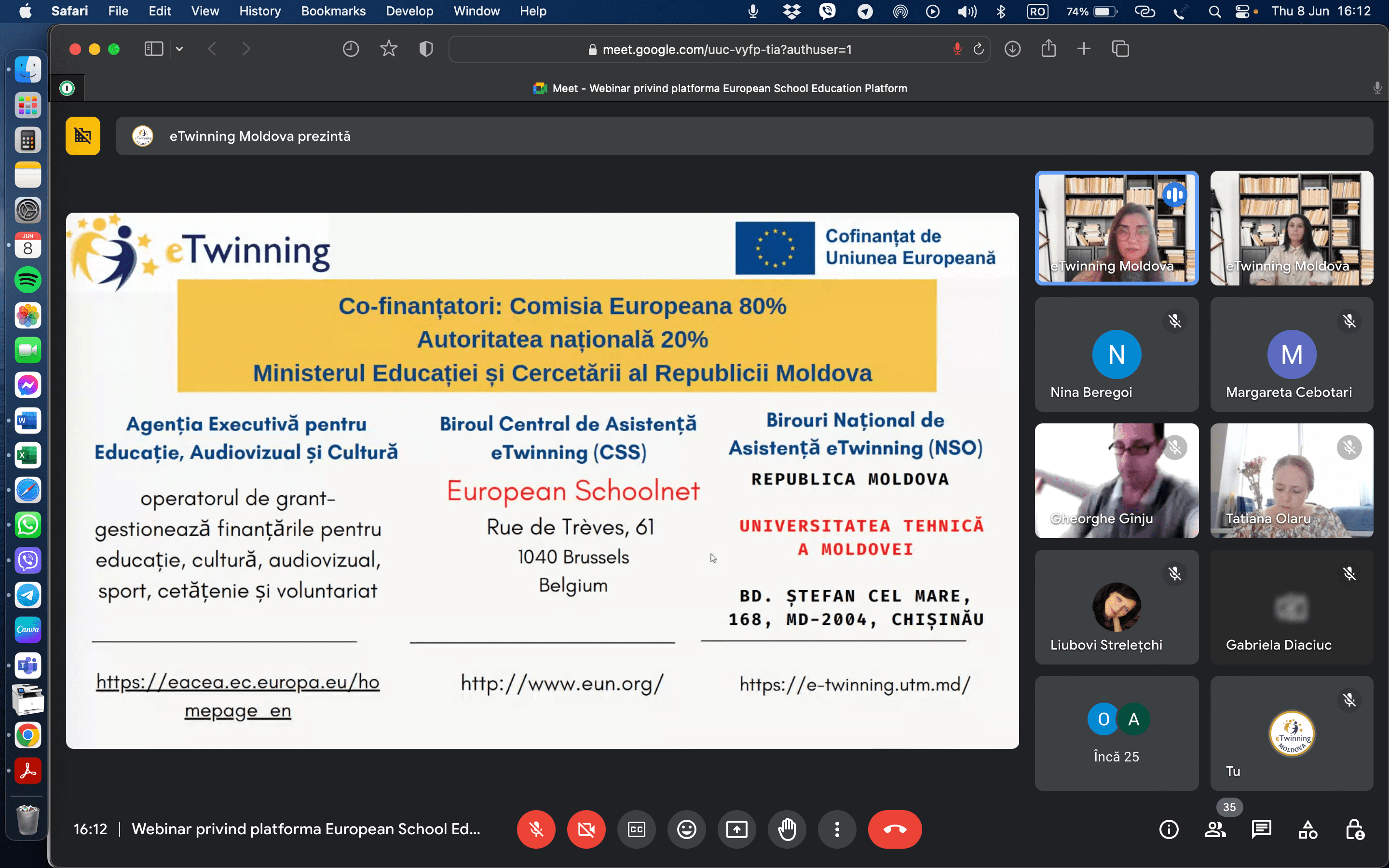This screenshot has height=868, width=1389.
Task: Go forward with Safari forward arrow
Action: (x=246, y=49)
